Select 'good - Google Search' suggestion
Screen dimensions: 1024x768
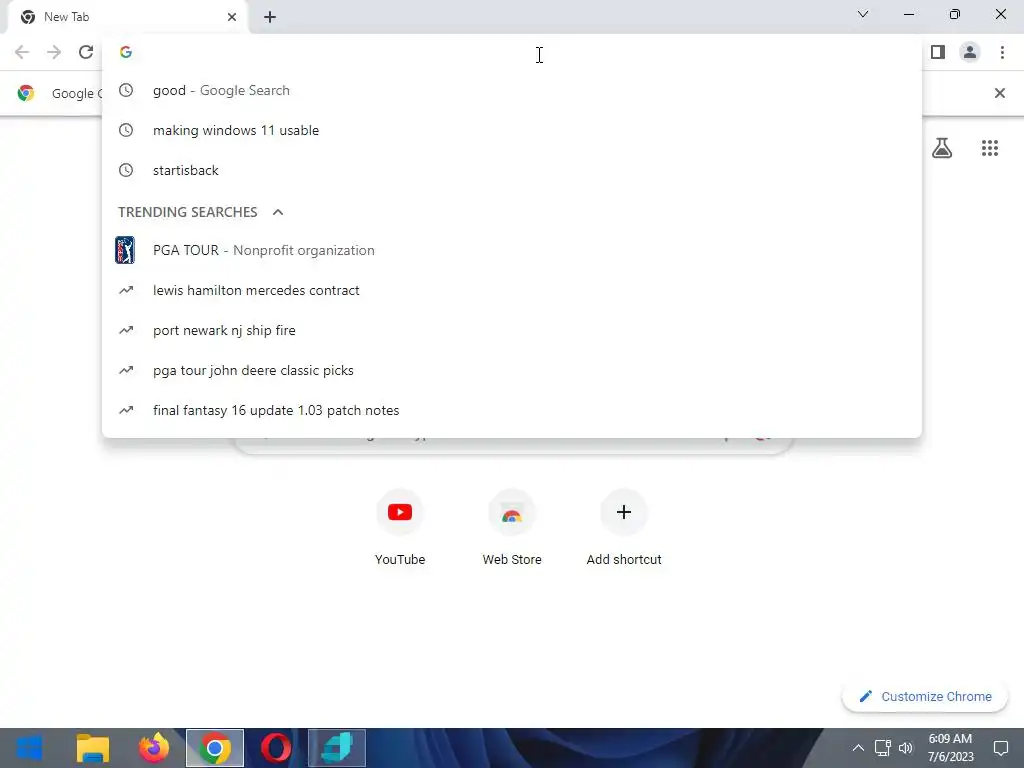pos(512,90)
